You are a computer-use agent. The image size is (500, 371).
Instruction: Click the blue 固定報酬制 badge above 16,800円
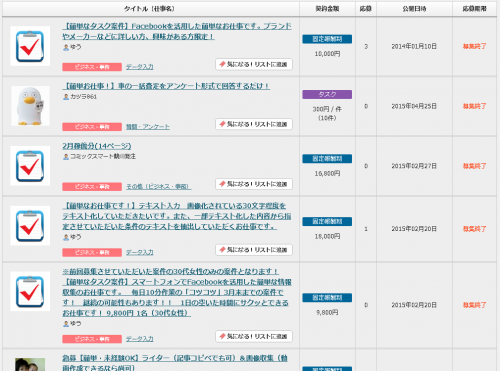(327, 159)
